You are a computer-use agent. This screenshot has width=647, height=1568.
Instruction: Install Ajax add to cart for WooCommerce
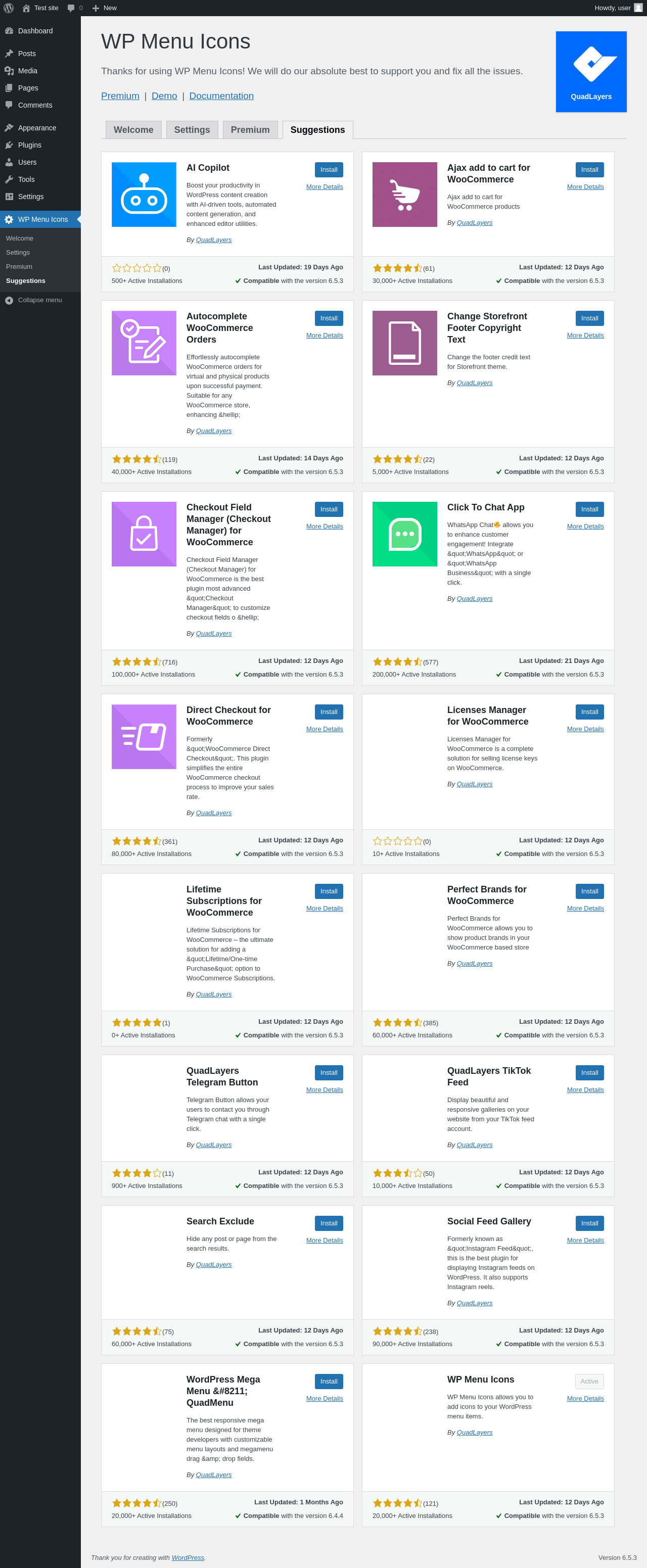[590, 170]
